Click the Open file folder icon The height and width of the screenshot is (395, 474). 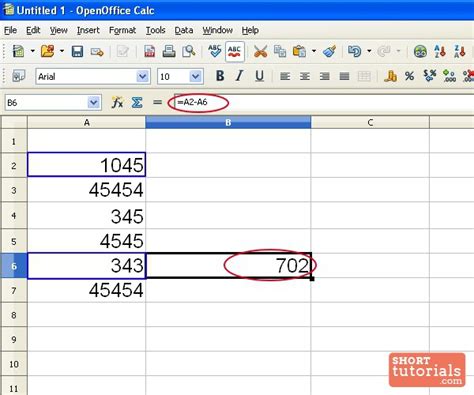pos(47,51)
